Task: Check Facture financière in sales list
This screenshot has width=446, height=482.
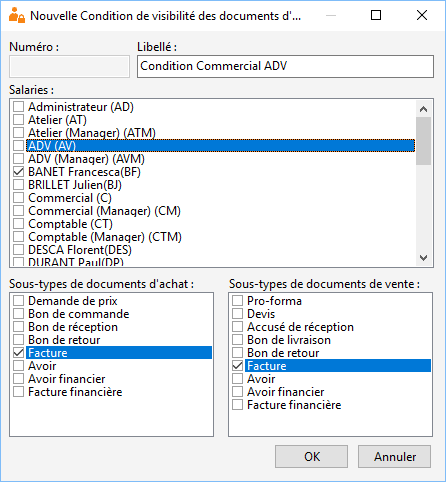Action: pos(238,405)
